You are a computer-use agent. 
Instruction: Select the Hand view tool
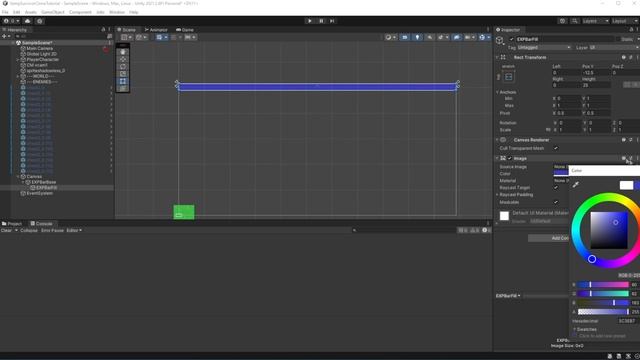[123, 52]
